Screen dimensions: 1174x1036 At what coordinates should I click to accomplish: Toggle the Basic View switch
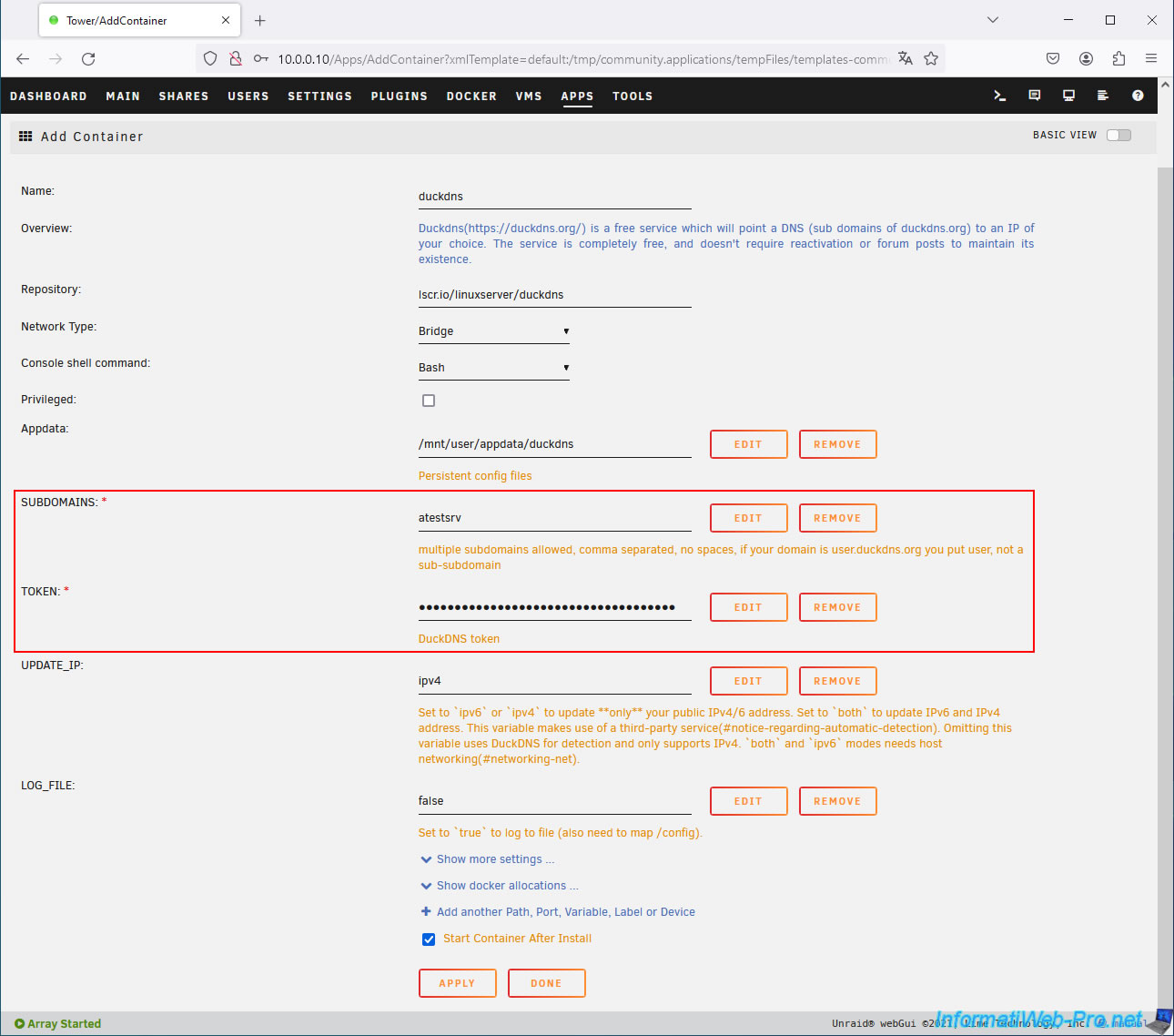[1118, 135]
